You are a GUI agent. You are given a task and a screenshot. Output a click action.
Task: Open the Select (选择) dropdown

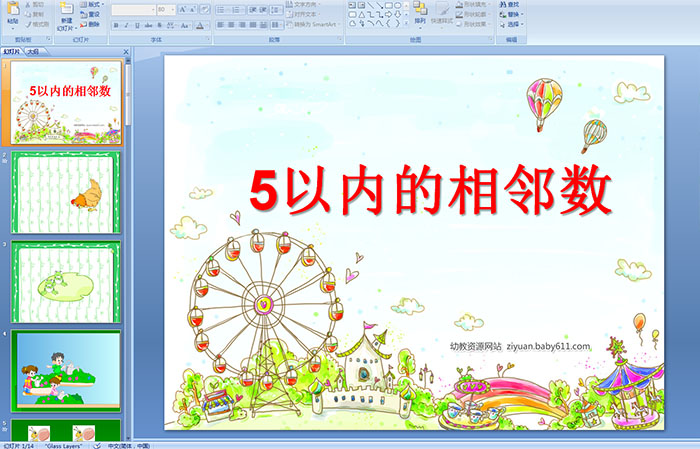(512, 24)
